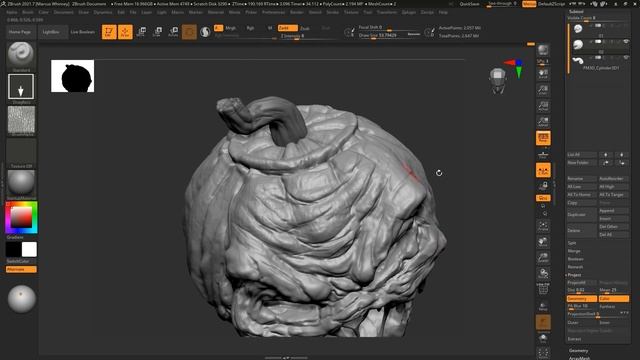Screen dimensions: 640x360
Task: Click the main color picker square
Action: (21, 218)
